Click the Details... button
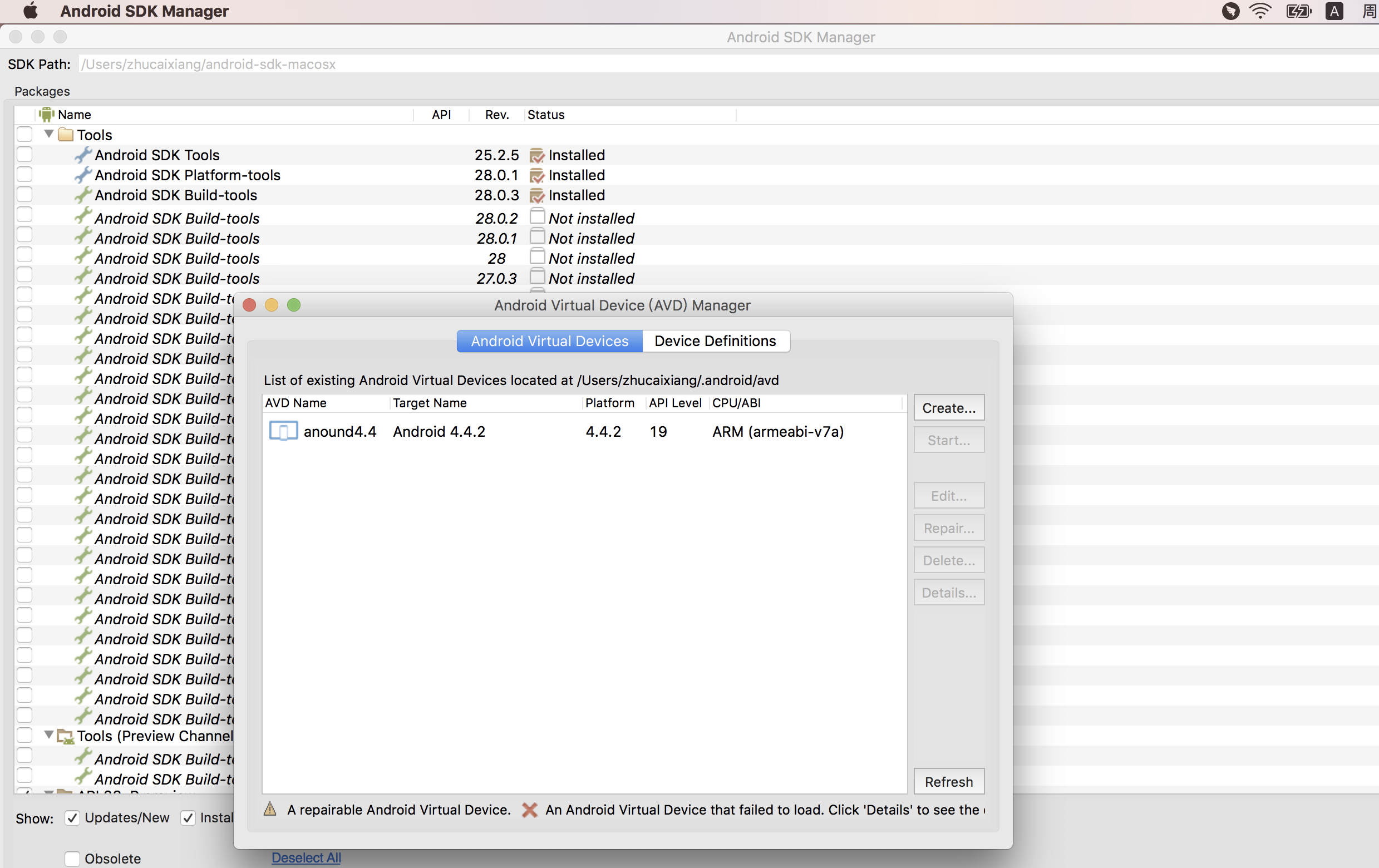The height and width of the screenshot is (868, 1379). 948,593
